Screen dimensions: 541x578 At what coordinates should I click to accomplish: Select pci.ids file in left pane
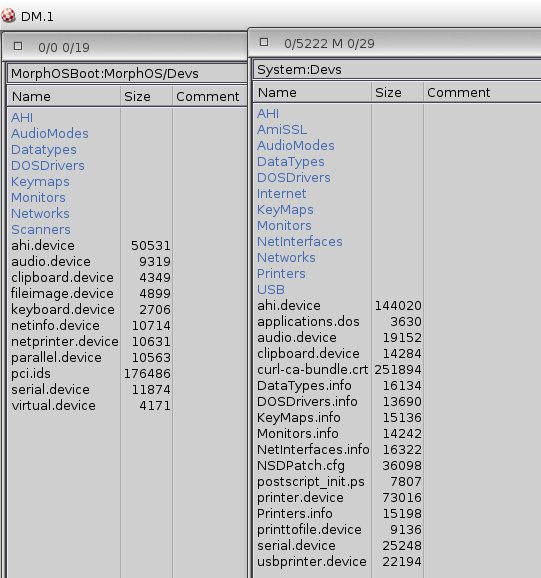click(31, 373)
